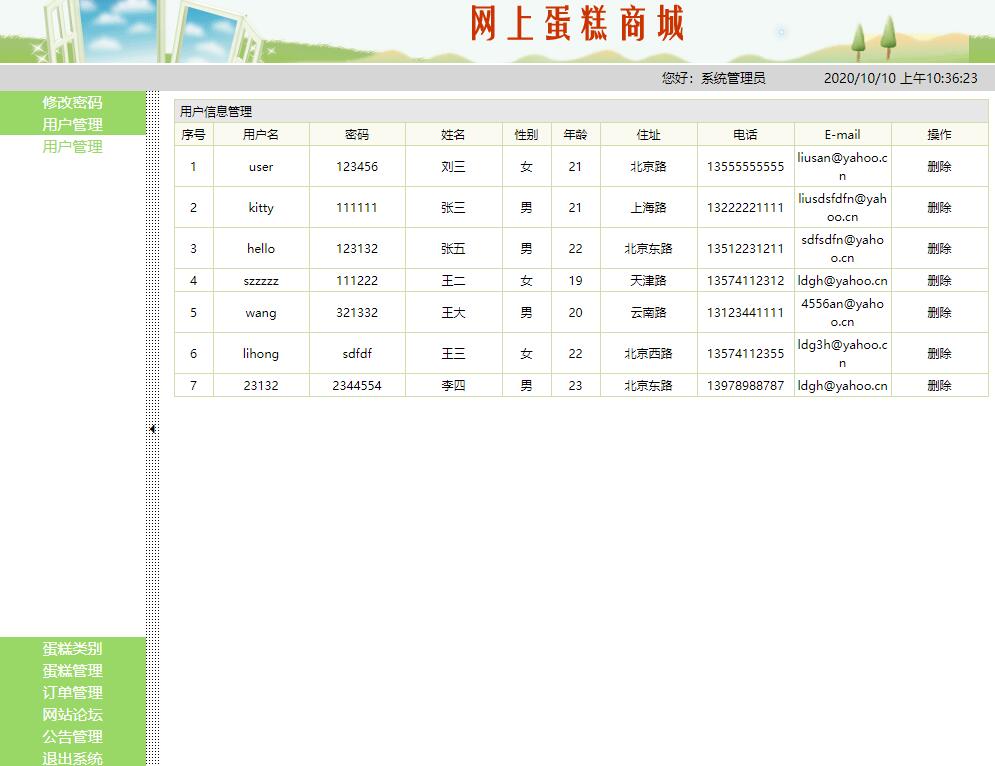Viewport: 995px width, 766px height.
Task: Delete the user szzzzz
Action: 937,281
